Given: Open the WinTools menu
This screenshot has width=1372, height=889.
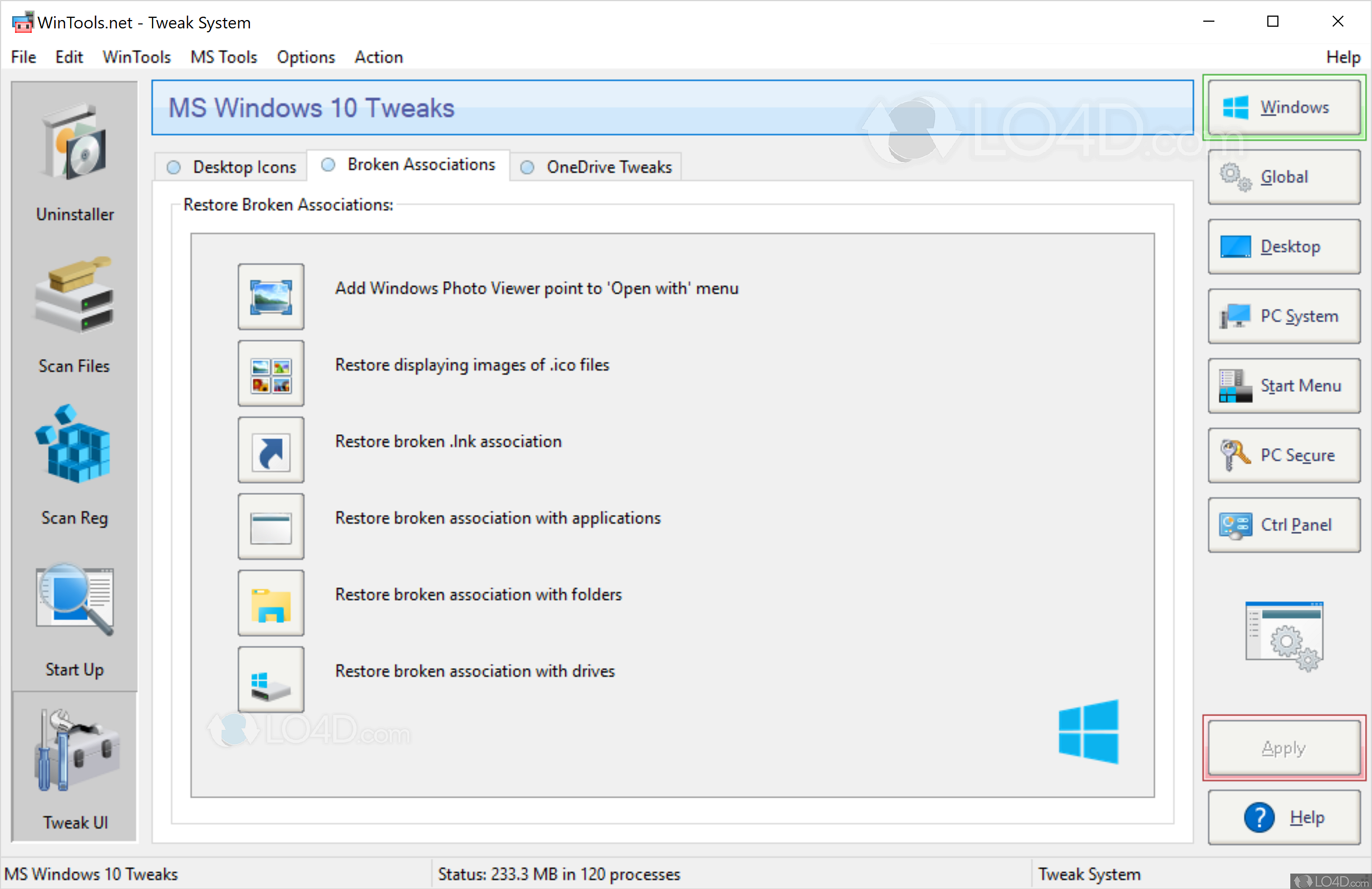Looking at the screenshot, I should click(136, 57).
